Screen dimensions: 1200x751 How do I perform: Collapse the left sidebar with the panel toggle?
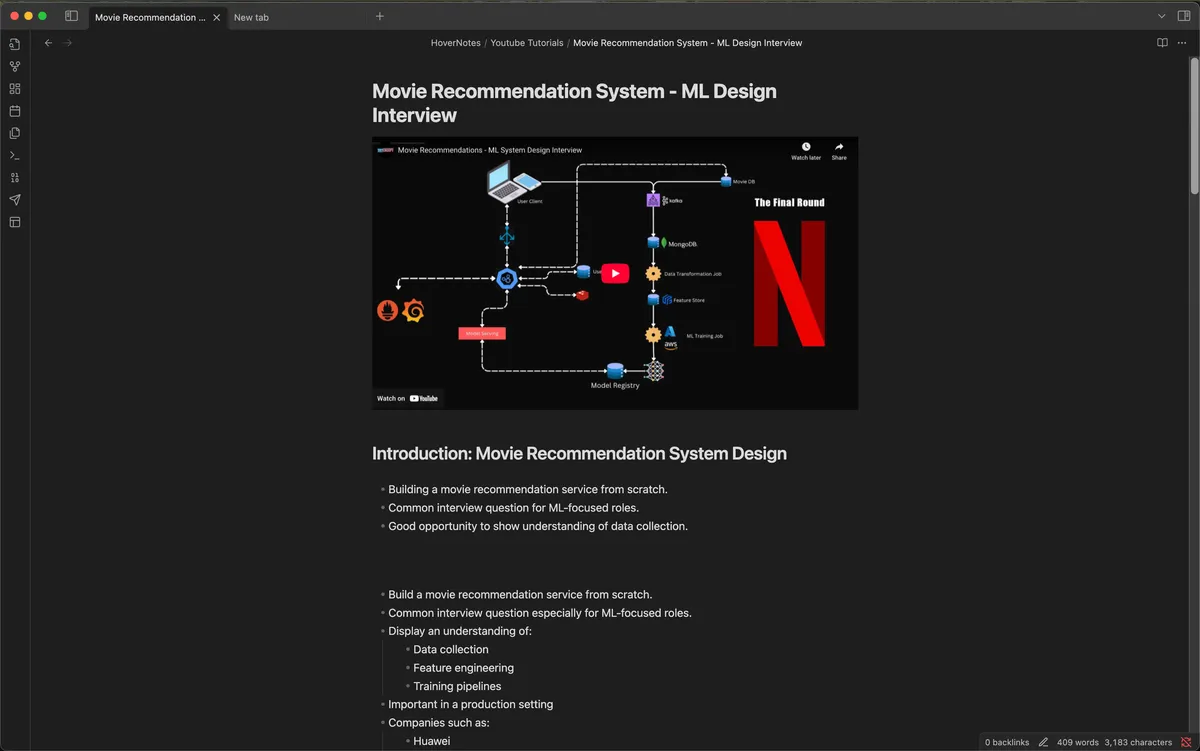click(70, 16)
